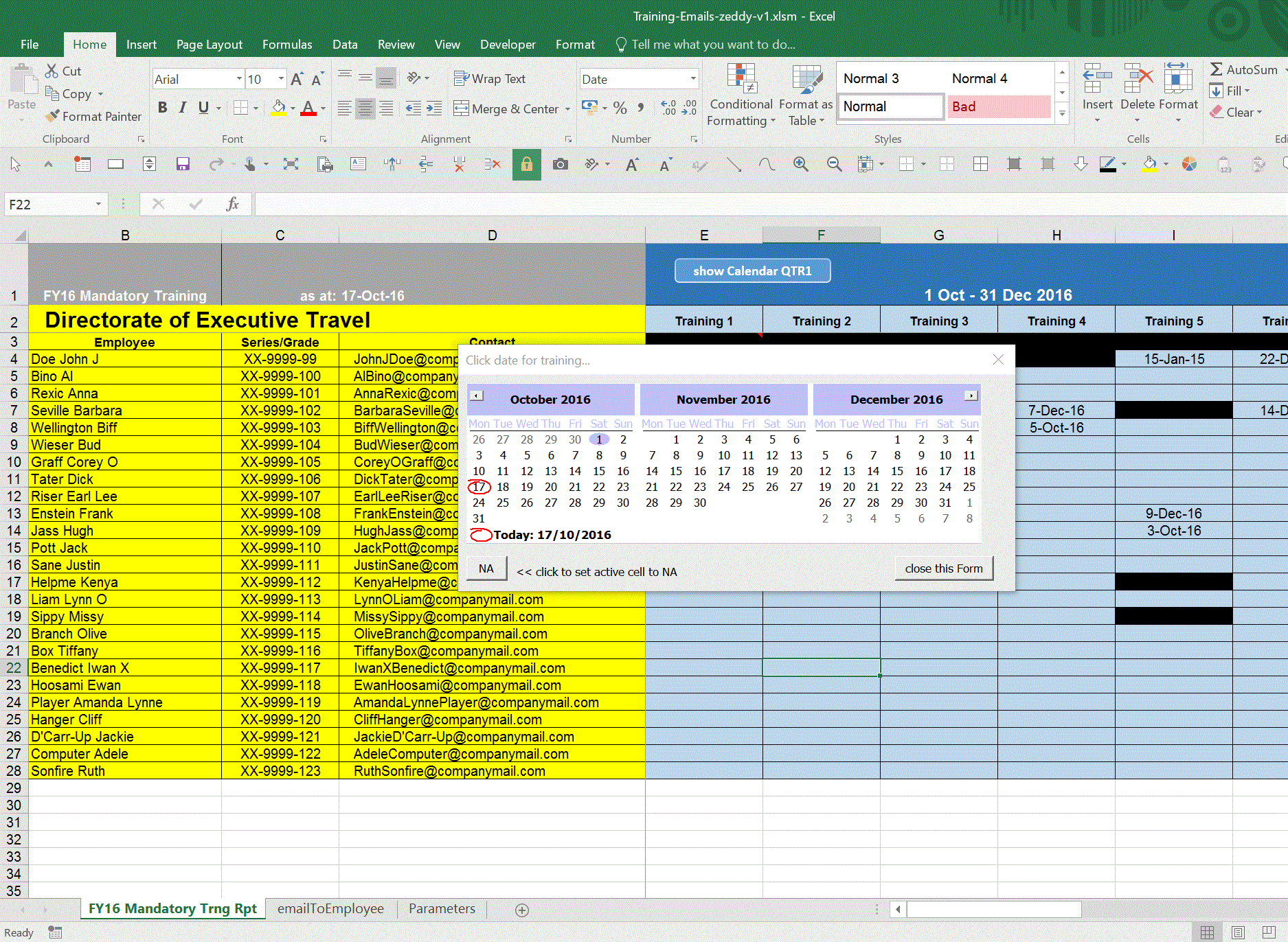Click the Increase Decimal icon
1288x942 pixels.
coord(668,108)
